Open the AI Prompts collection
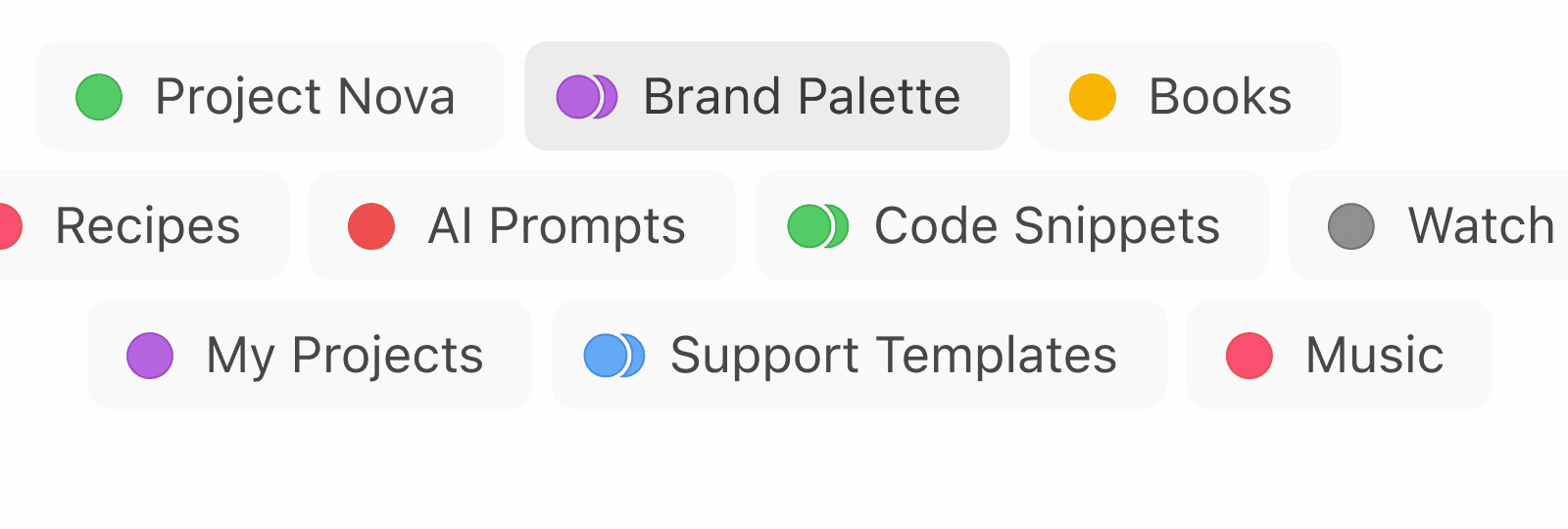 (x=522, y=225)
